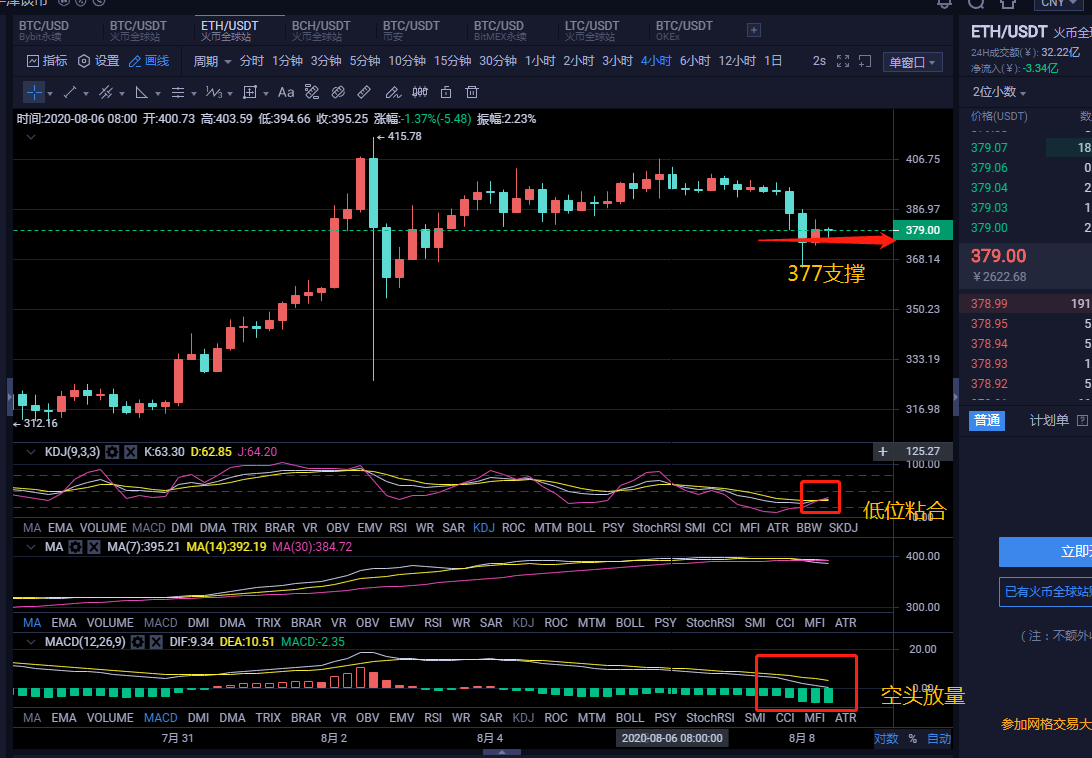Collapse main chart info chevron
Screen dimensions: 1092x758
coord(31,137)
